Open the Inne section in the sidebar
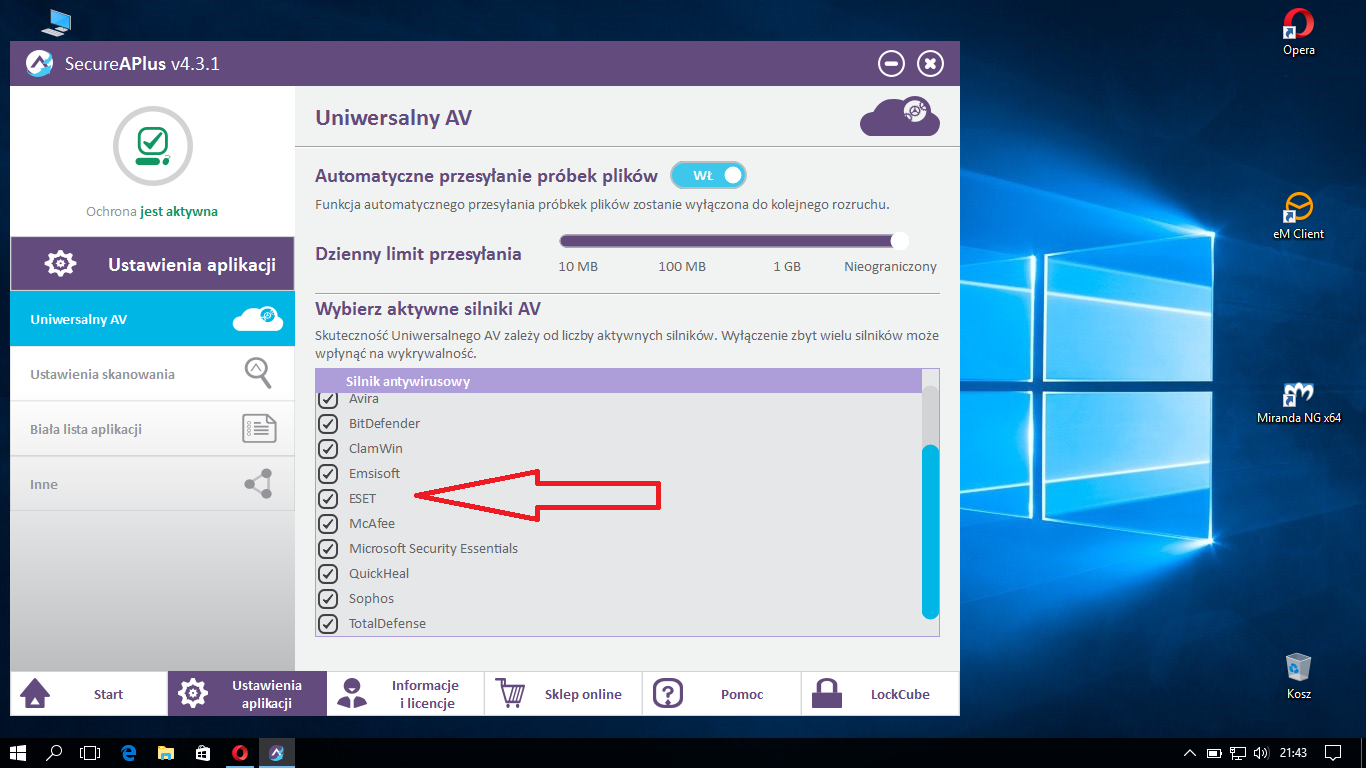 click(x=152, y=484)
